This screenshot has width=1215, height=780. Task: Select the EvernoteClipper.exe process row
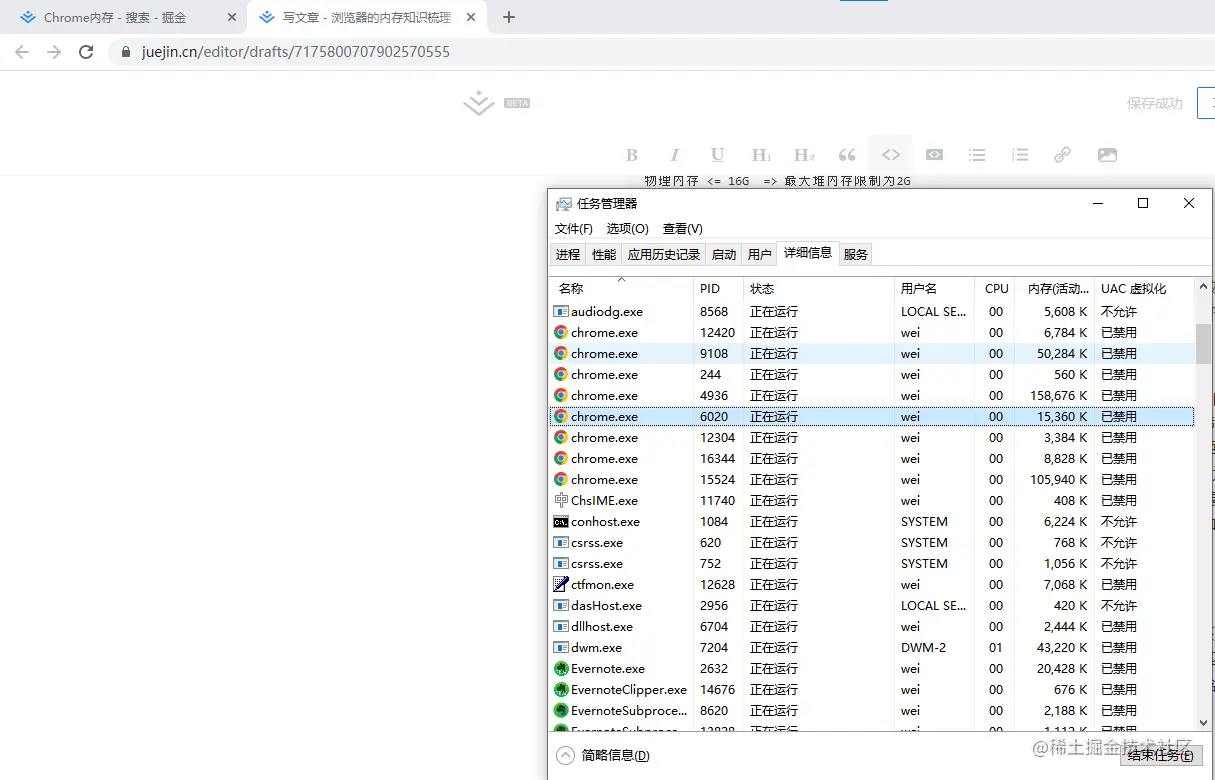[x=872, y=689]
